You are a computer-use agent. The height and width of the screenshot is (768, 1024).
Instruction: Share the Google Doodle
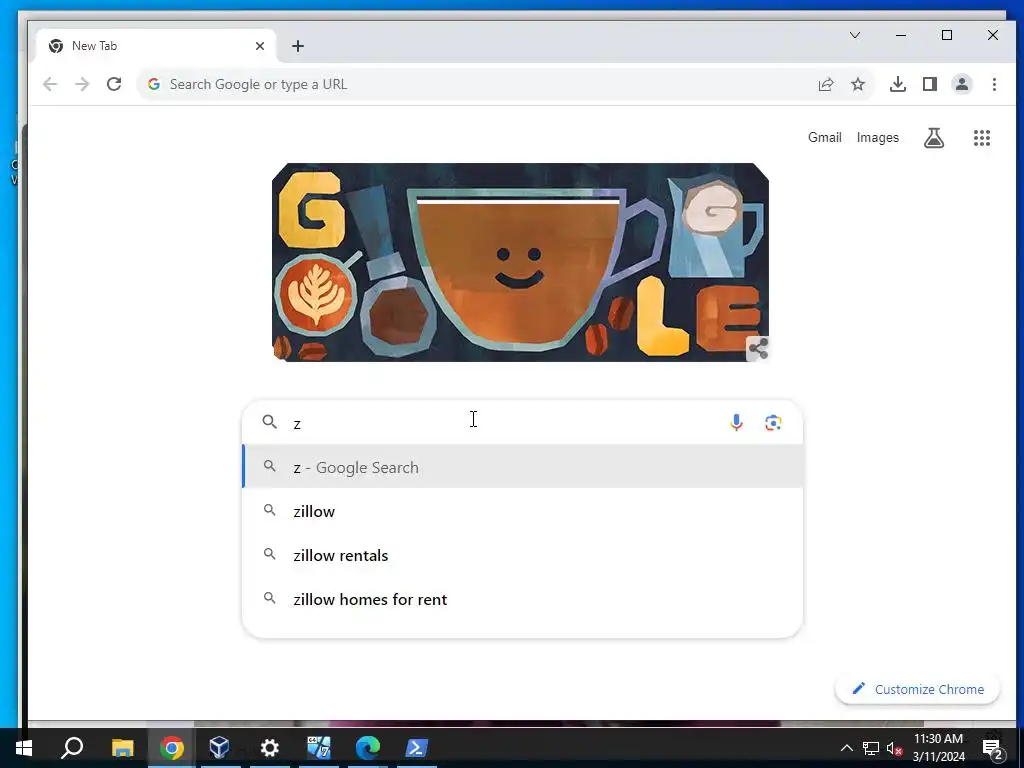(758, 349)
